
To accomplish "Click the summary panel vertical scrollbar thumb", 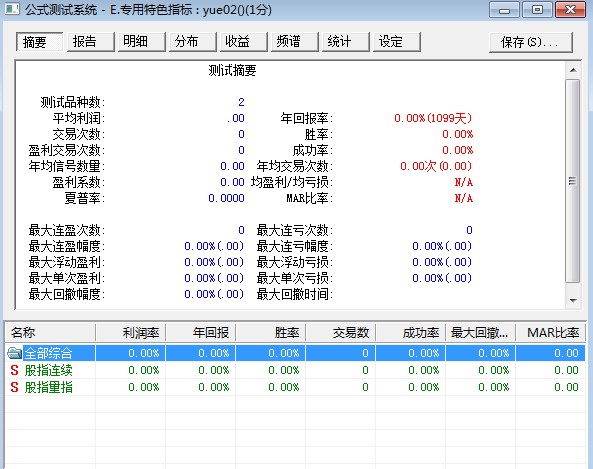I will tap(573, 181).
